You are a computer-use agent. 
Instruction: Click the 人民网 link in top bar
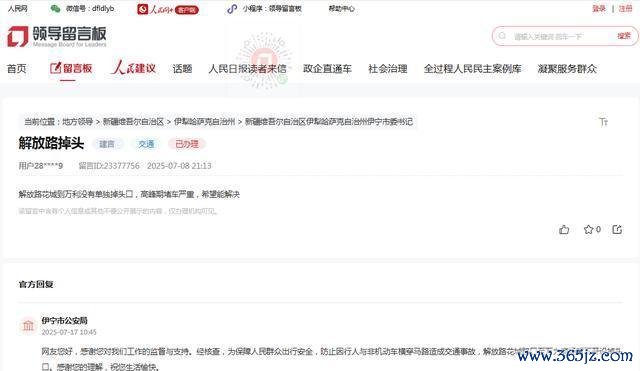(x=18, y=9)
